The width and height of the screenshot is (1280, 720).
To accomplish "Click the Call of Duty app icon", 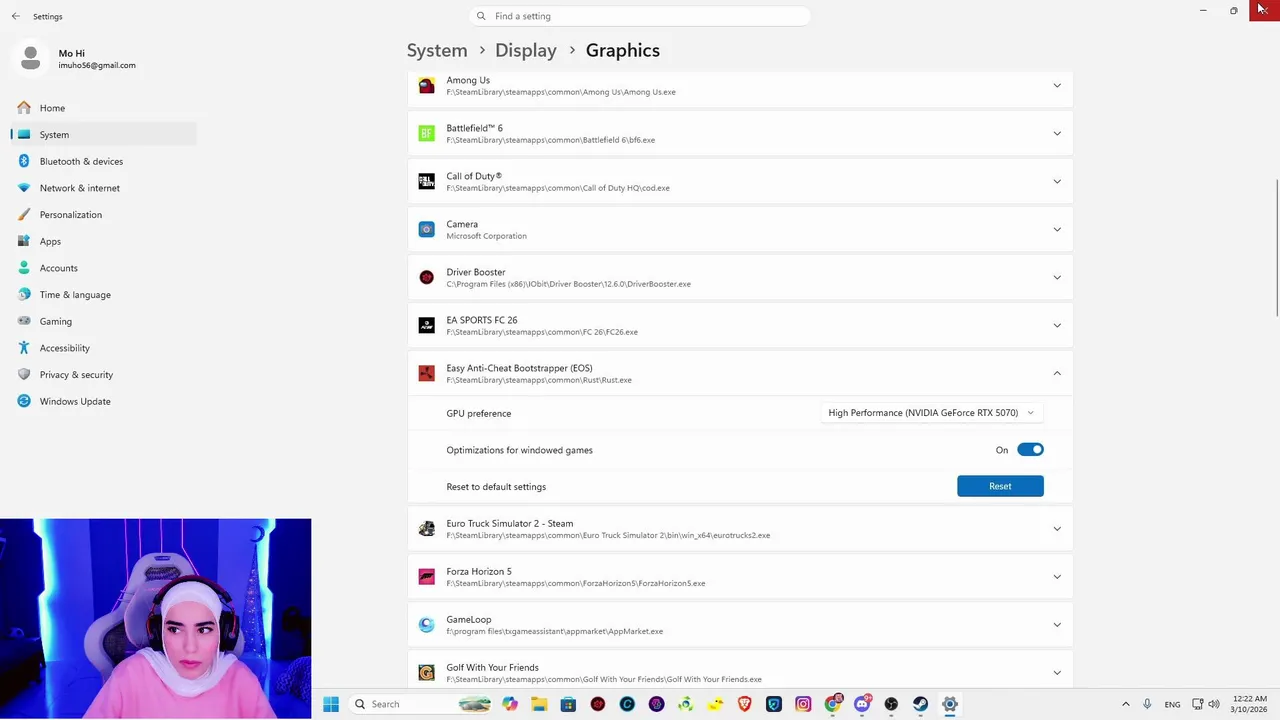I will click(x=427, y=182).
